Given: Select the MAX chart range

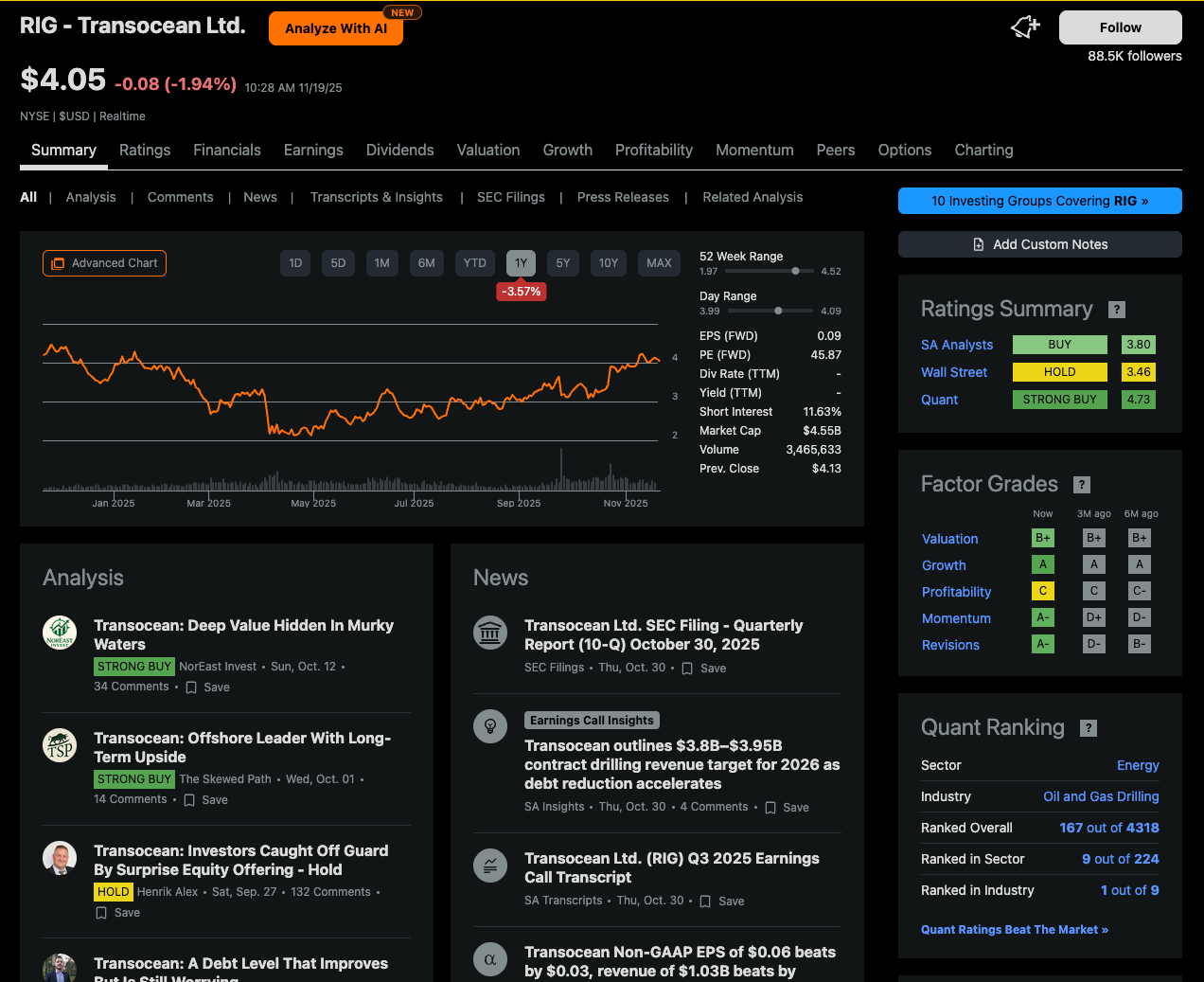Looking at the screenshot, I should coord(660,263).
